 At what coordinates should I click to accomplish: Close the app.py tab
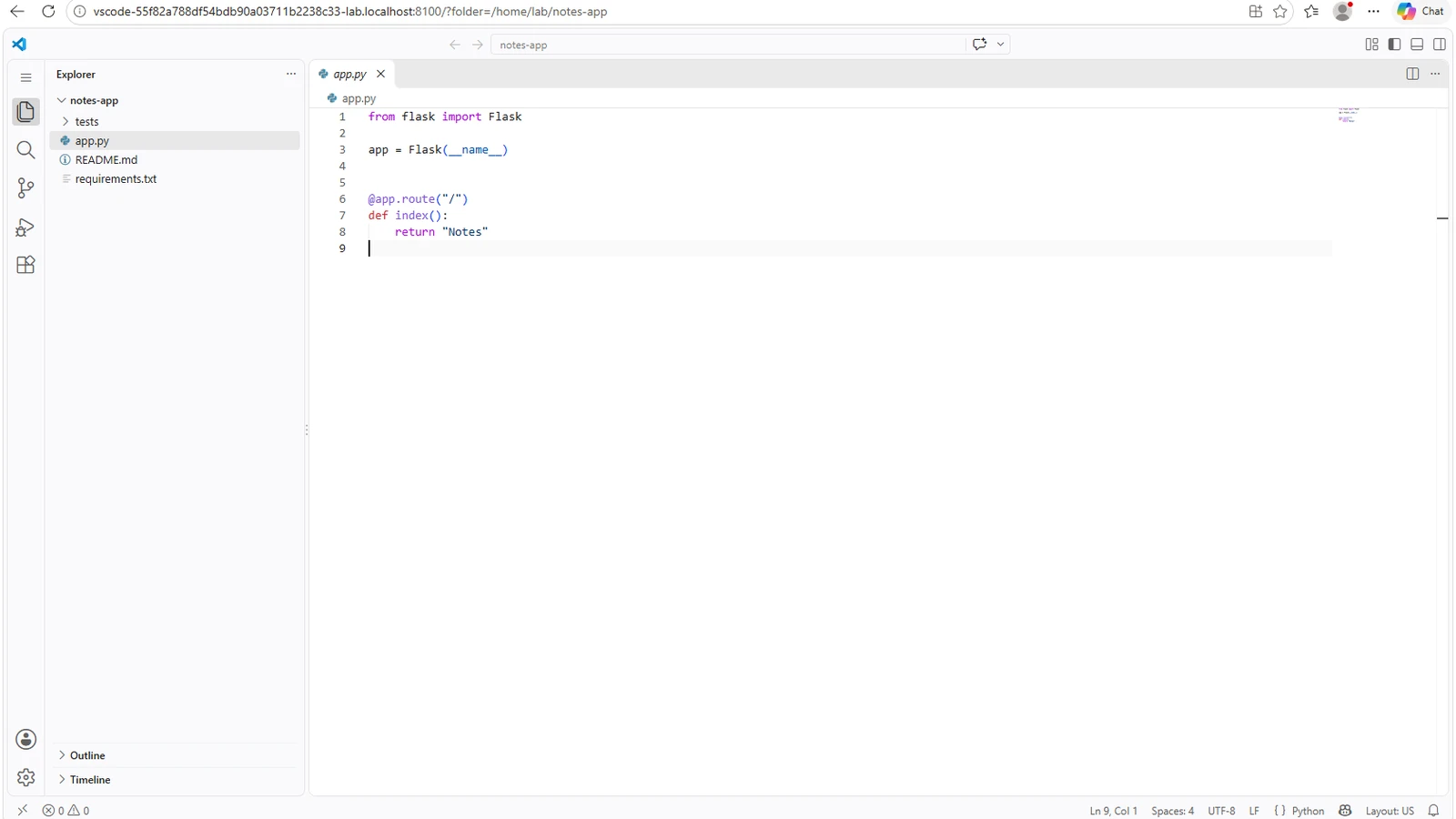coord(381,74)
